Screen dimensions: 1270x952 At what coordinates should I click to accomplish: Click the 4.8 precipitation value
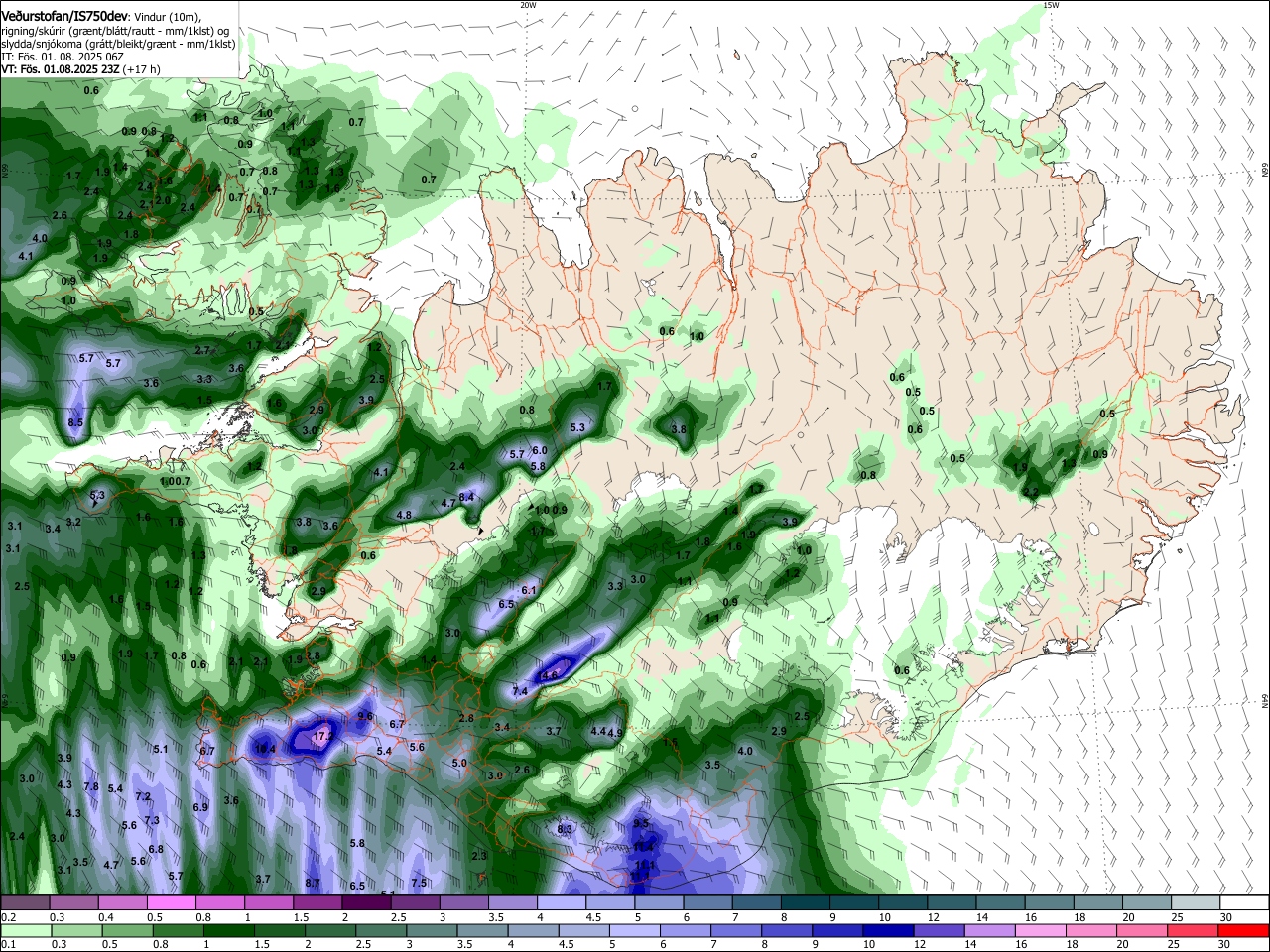point(404,515)
